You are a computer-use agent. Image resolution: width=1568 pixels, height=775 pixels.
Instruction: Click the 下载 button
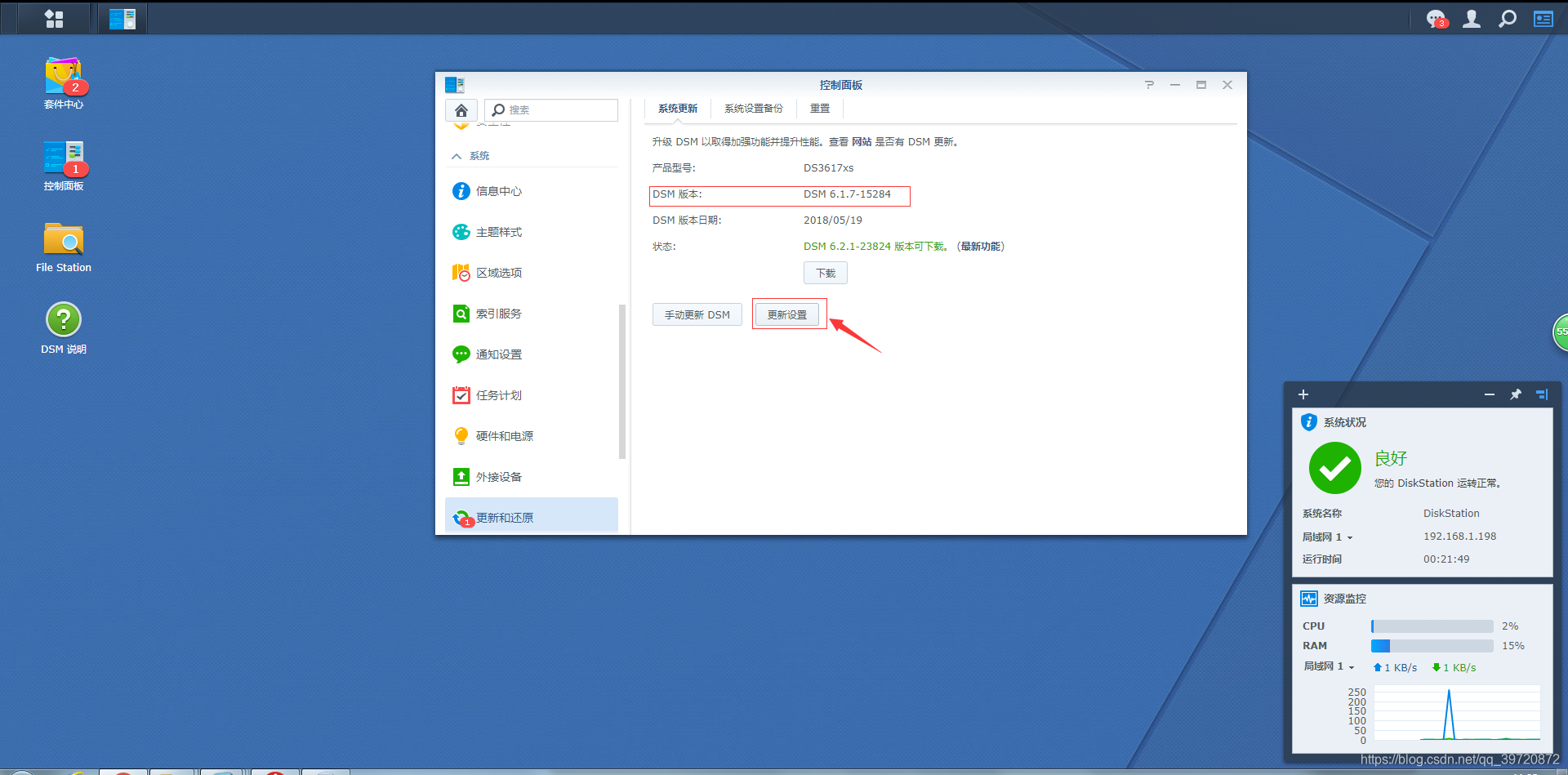826,273
